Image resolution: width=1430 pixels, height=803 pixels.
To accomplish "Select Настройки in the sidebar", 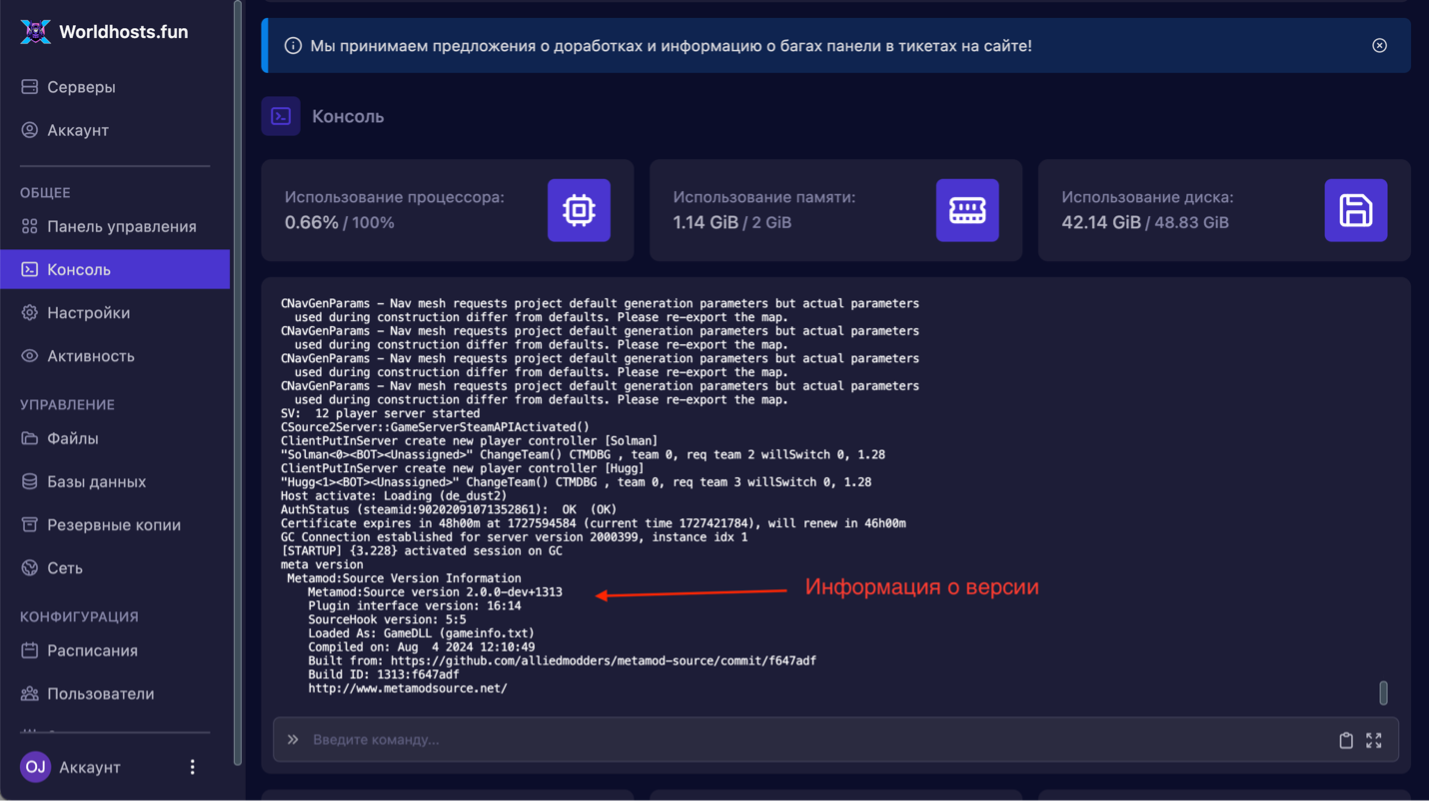I will 88,313.
